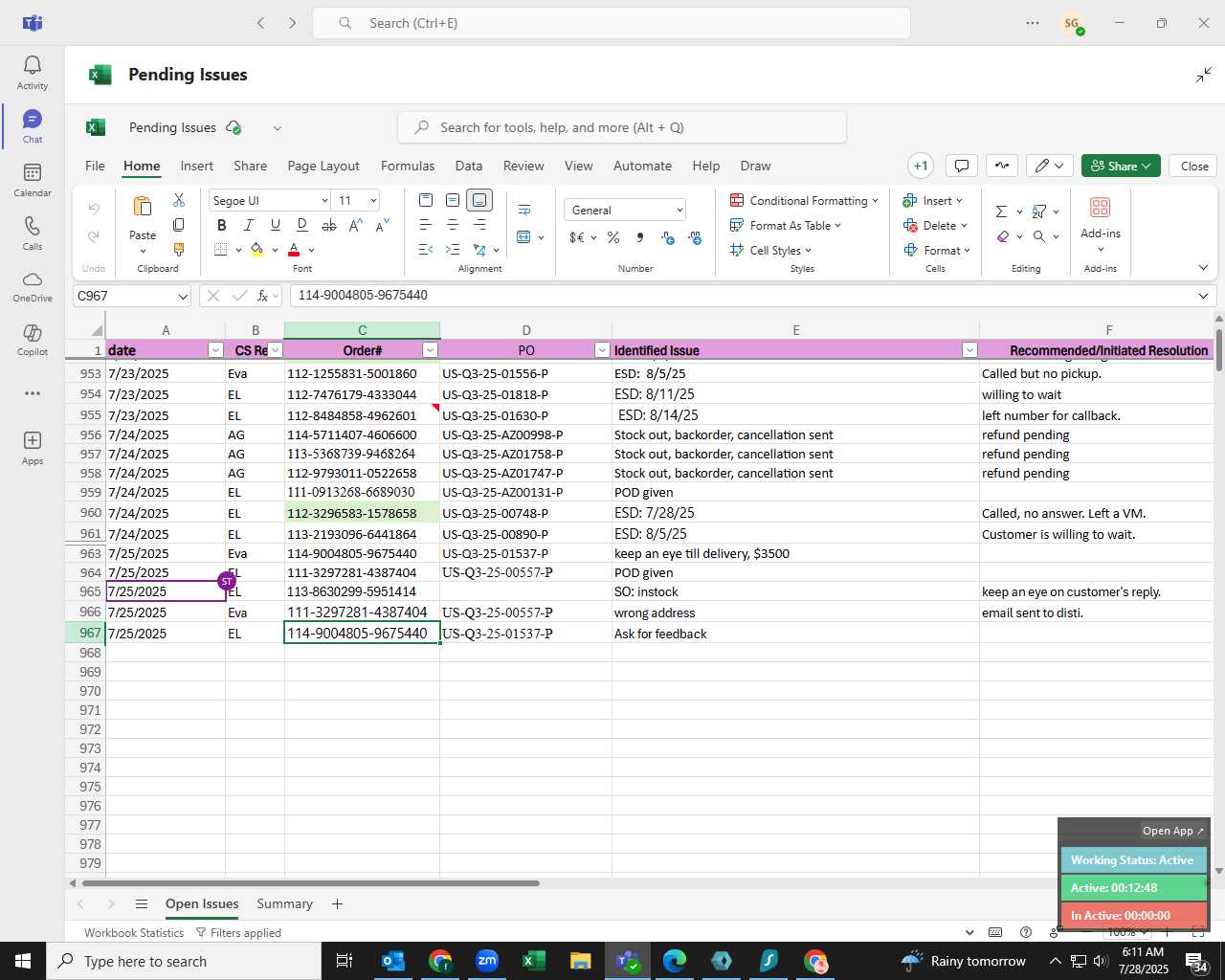The width and height of the screenshot is (1225, 980).
Task: Click the AutoSum sigma icon
Action: point(1001,212)
